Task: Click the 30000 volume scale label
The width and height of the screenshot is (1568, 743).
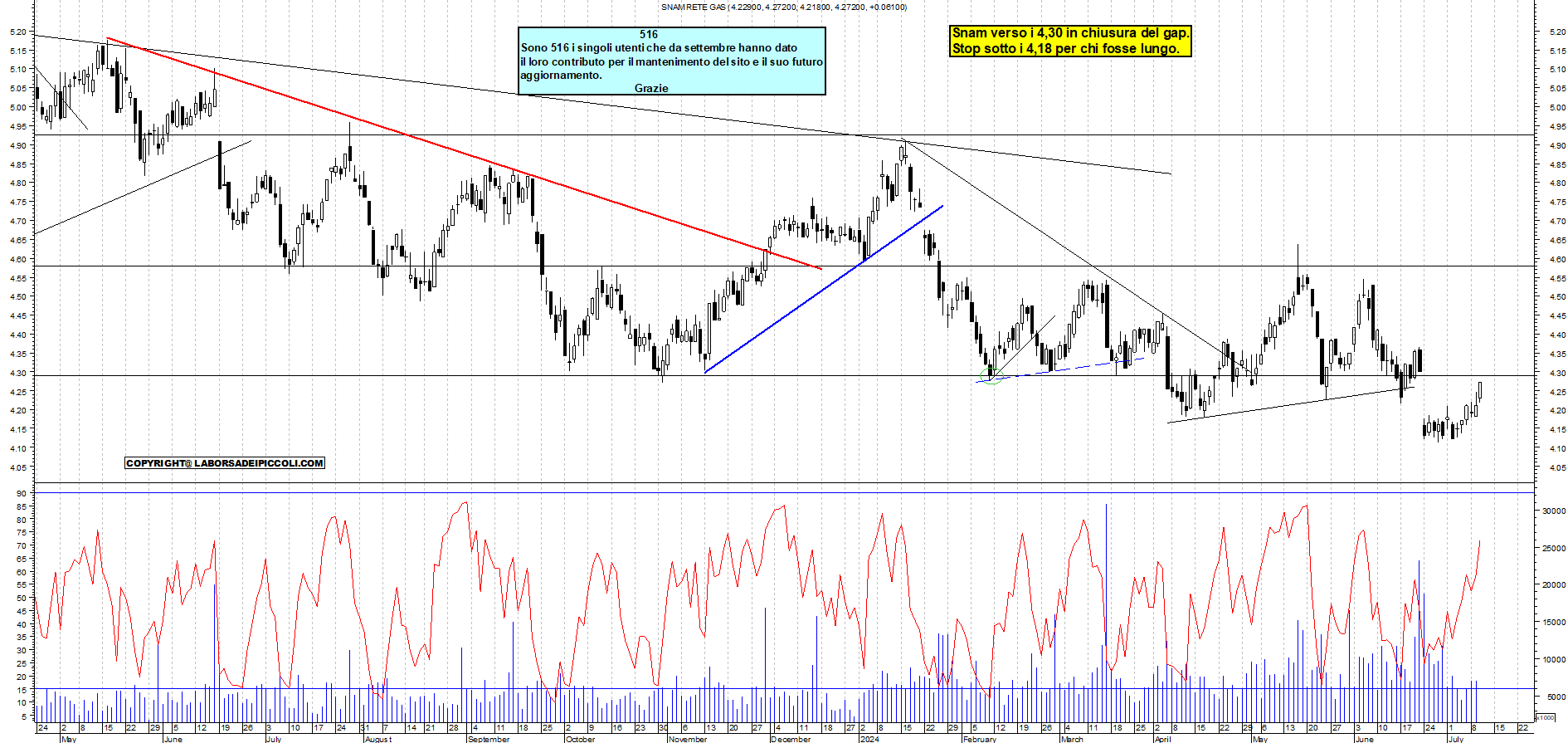Action: 1553,511
